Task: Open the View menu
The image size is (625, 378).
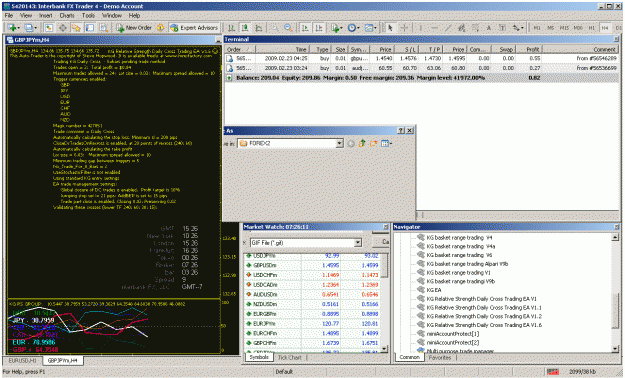Action: click(x=26, y=16)
